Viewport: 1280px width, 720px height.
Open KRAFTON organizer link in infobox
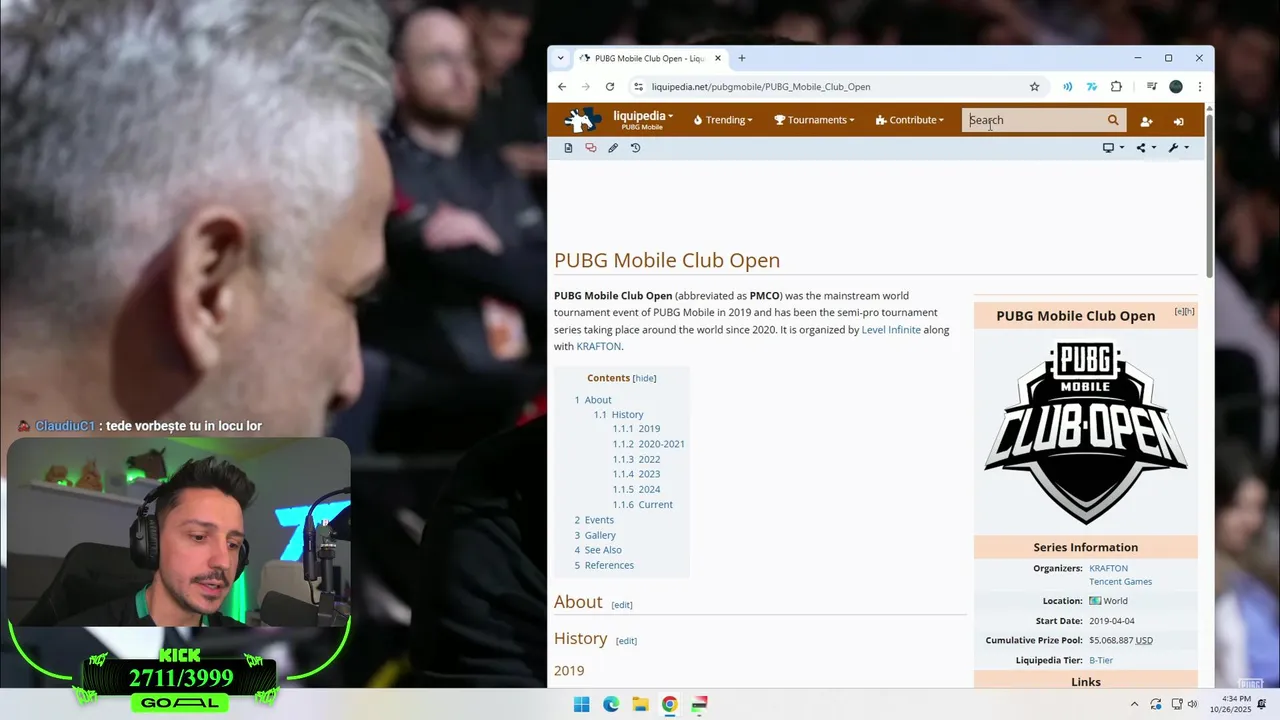pos(1108,569)
